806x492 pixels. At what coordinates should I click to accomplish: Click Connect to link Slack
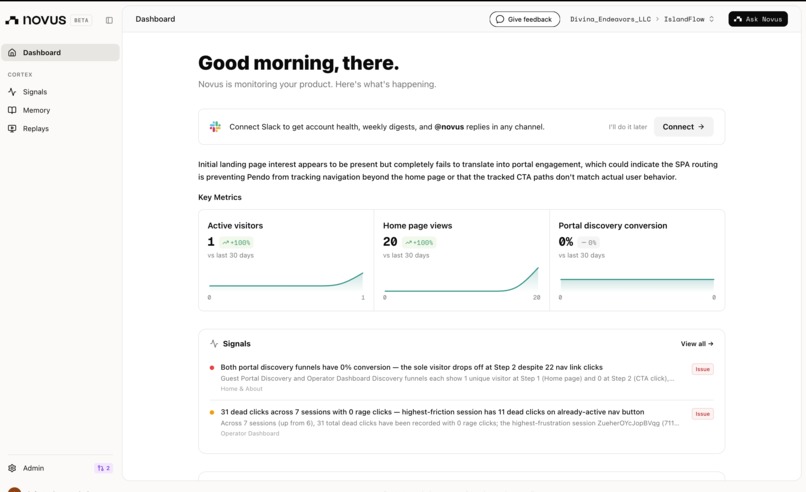[683, 126]
